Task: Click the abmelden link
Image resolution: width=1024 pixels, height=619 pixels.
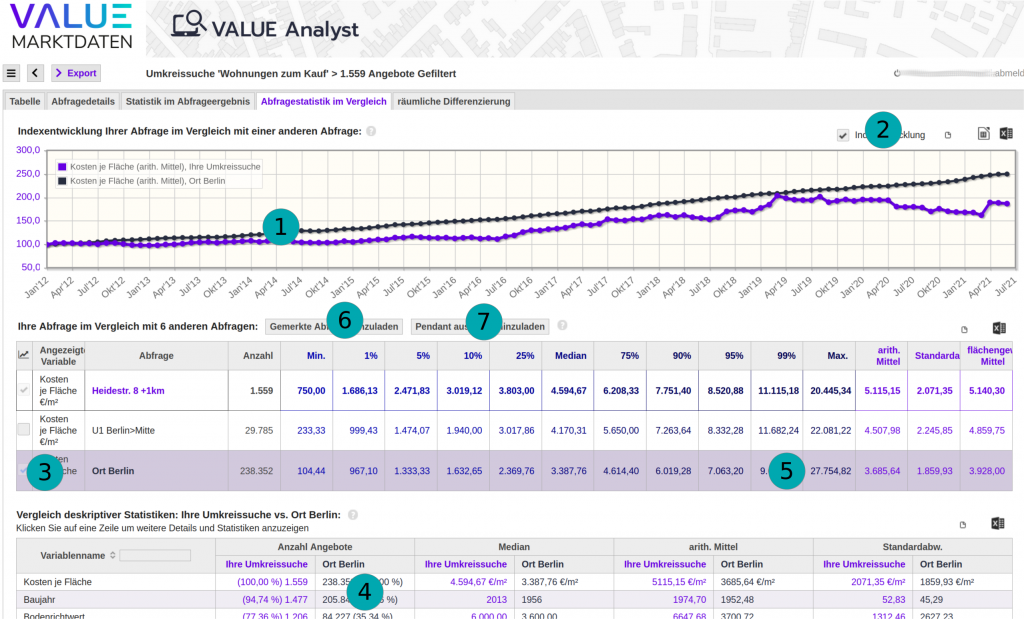Action: point(1008,73)
